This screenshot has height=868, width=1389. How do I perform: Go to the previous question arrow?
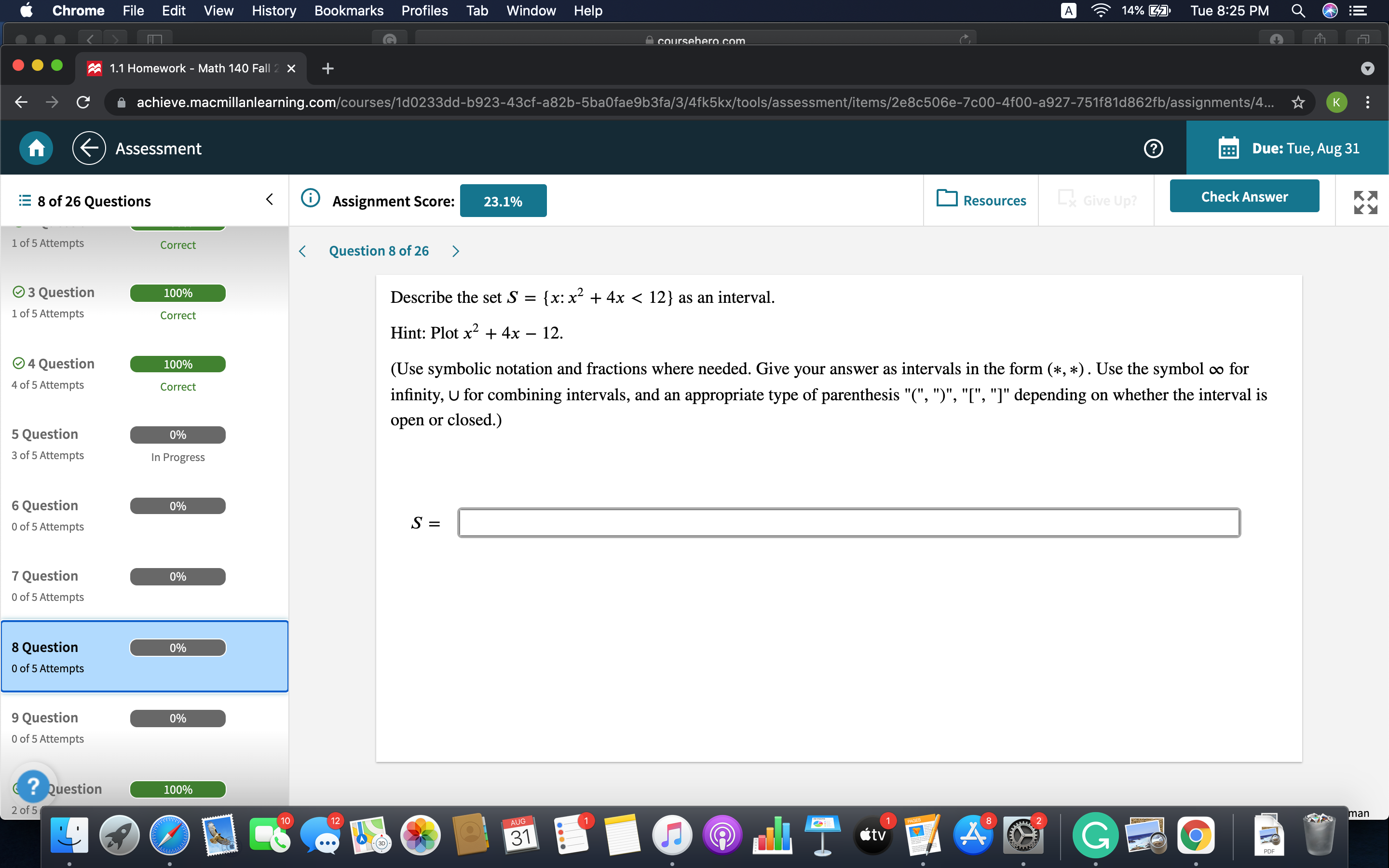pos(302,251)
